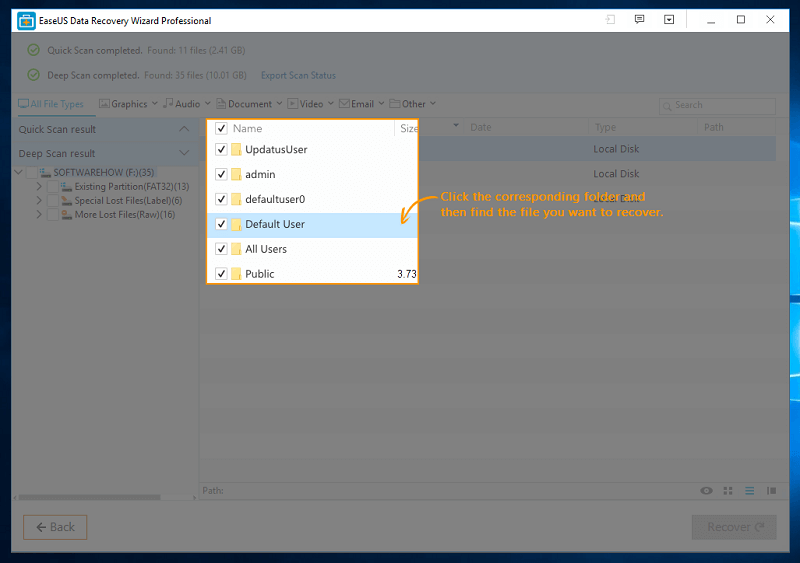Click the Special Lost Files icon
This screenshot has width=800, height=563.
pos(66,201)
